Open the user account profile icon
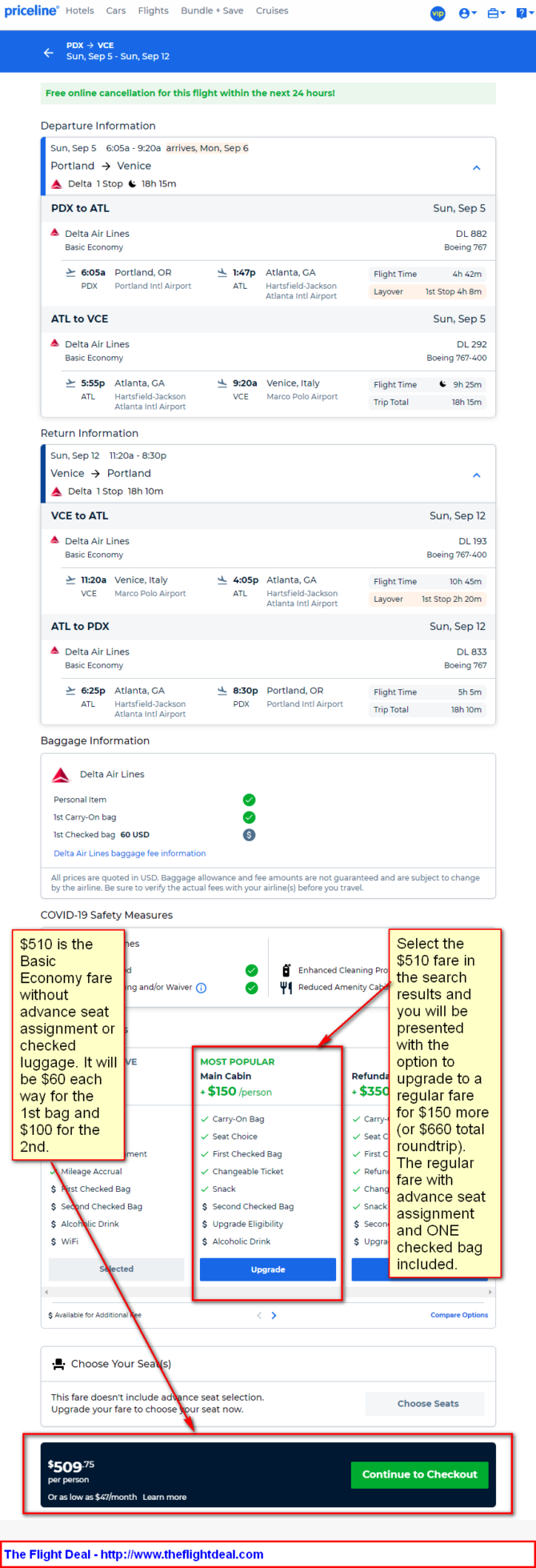This screenshot has width=536, height=1568. pos(466,14)
